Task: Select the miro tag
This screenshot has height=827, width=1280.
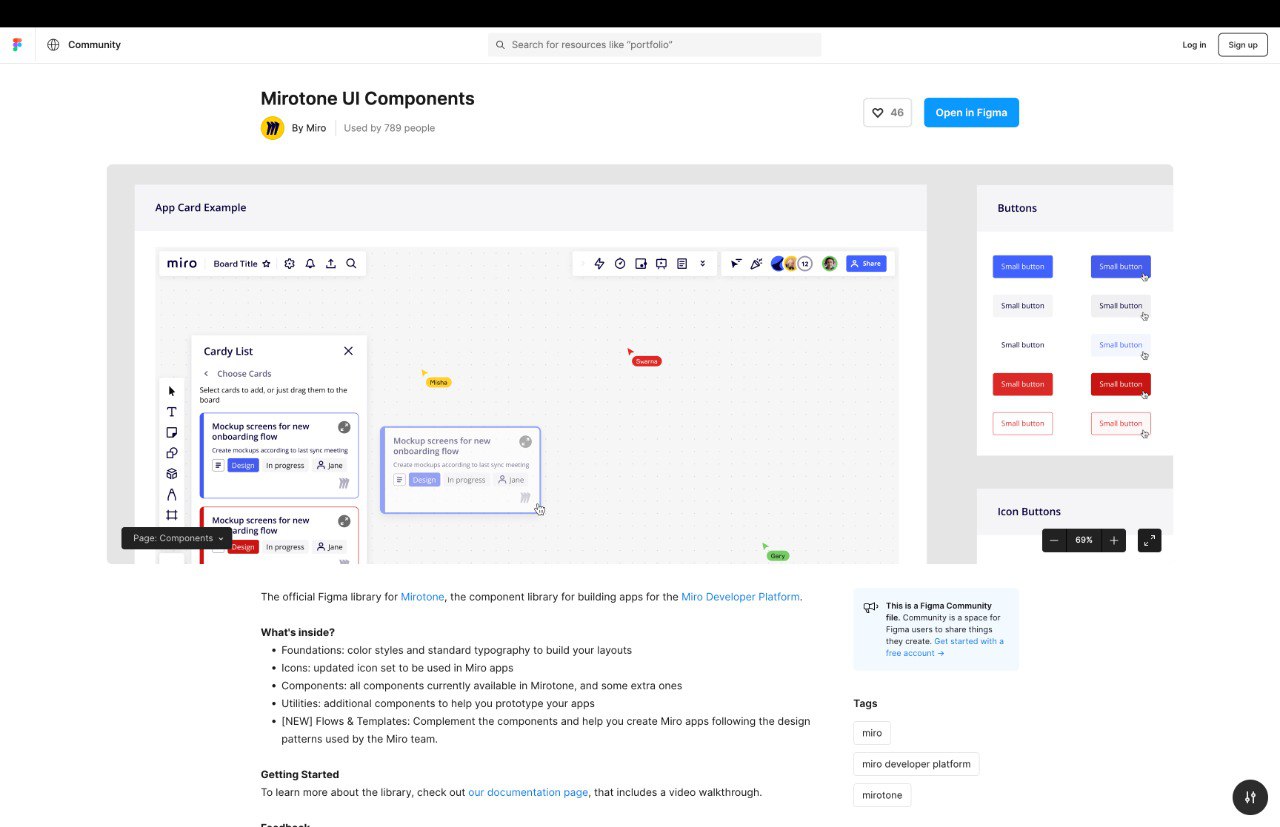Action: (872, 733)
